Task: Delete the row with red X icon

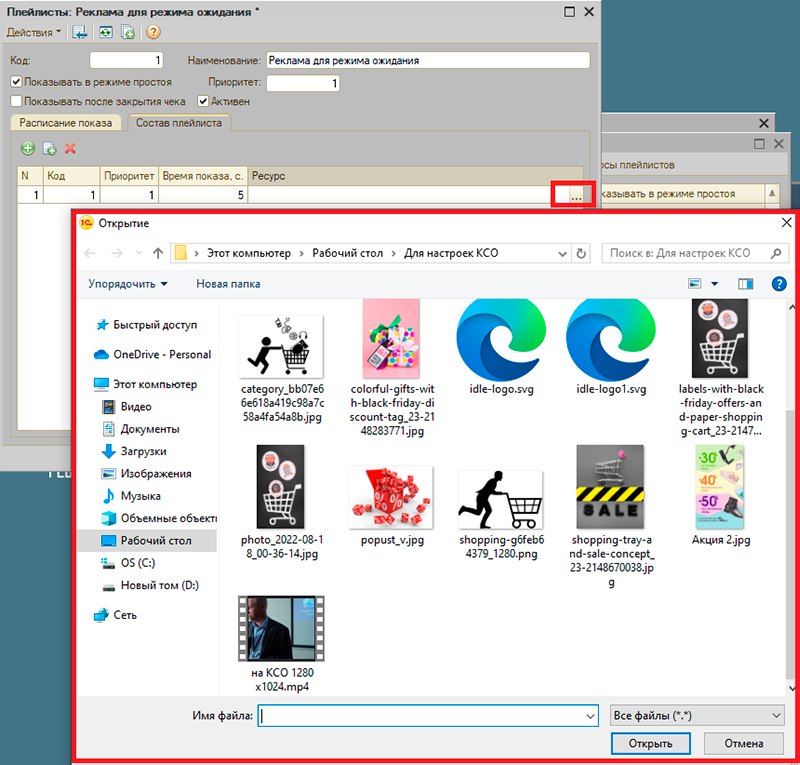Action: point(70,149)
